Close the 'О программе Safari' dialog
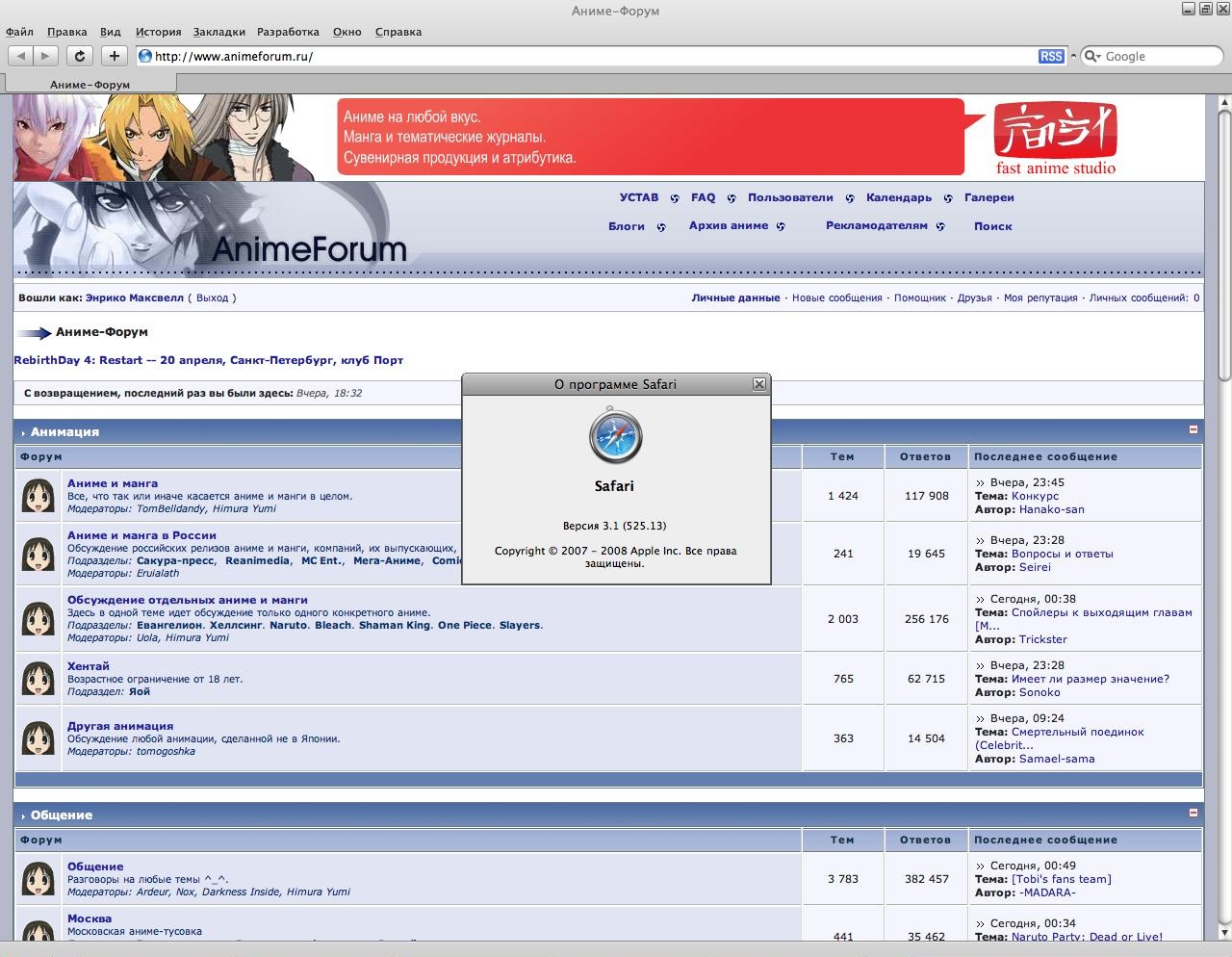The width and height of the screenshot is (1232, 957). tap(759, 384)
